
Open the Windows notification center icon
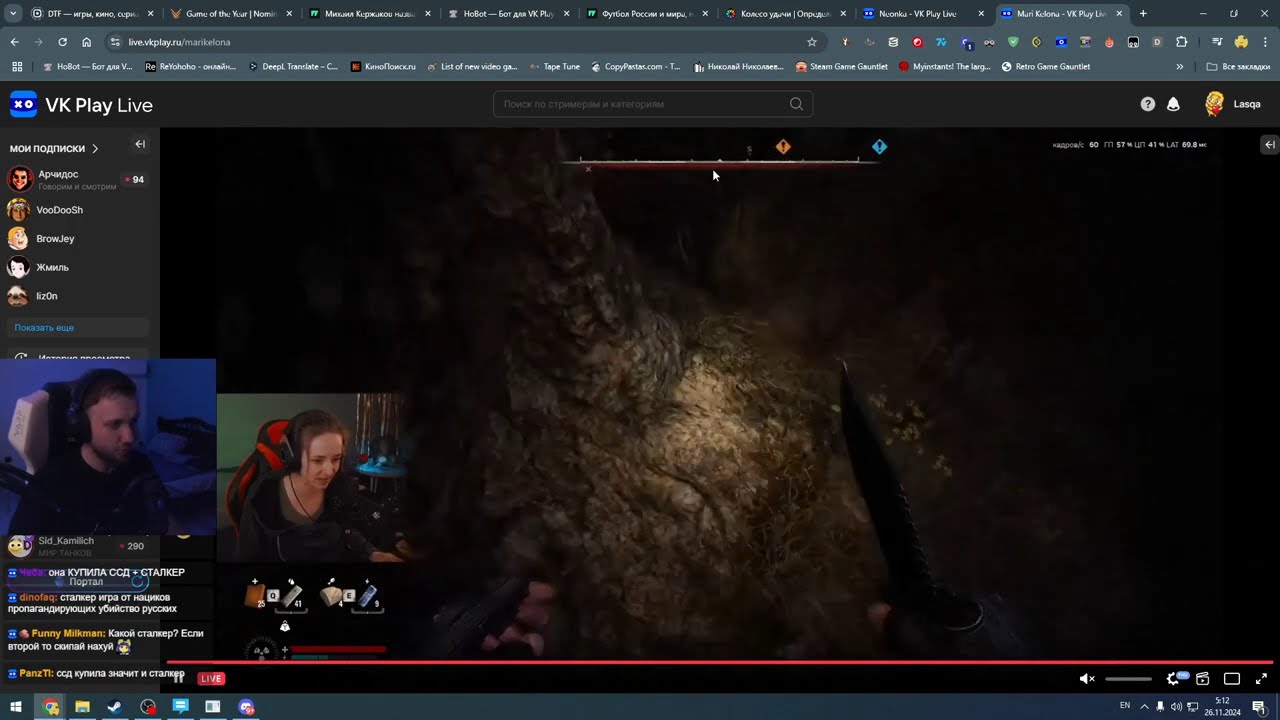tap(1259, 707)
